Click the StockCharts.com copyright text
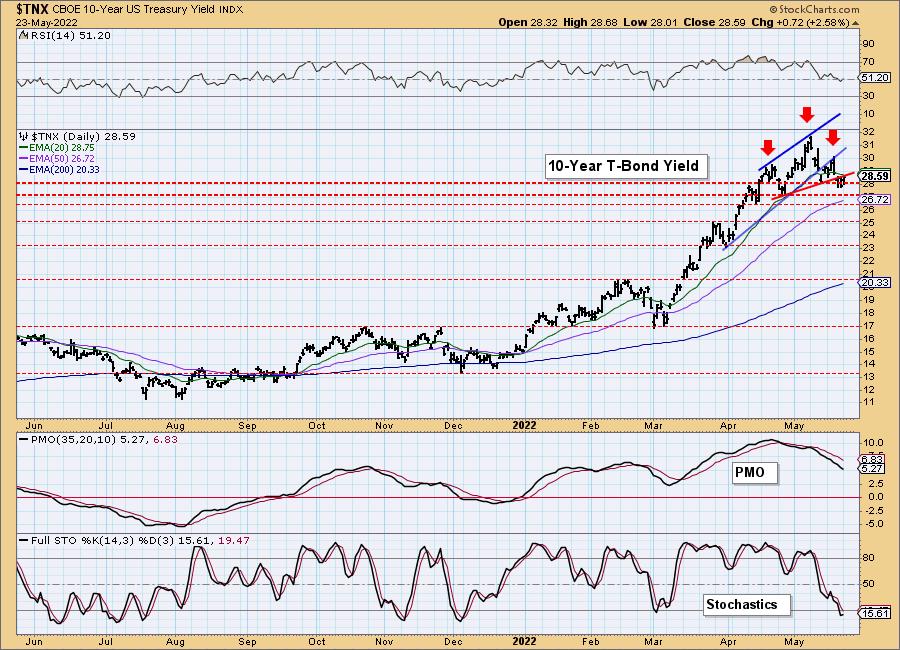900x650 pixels. 814,9
